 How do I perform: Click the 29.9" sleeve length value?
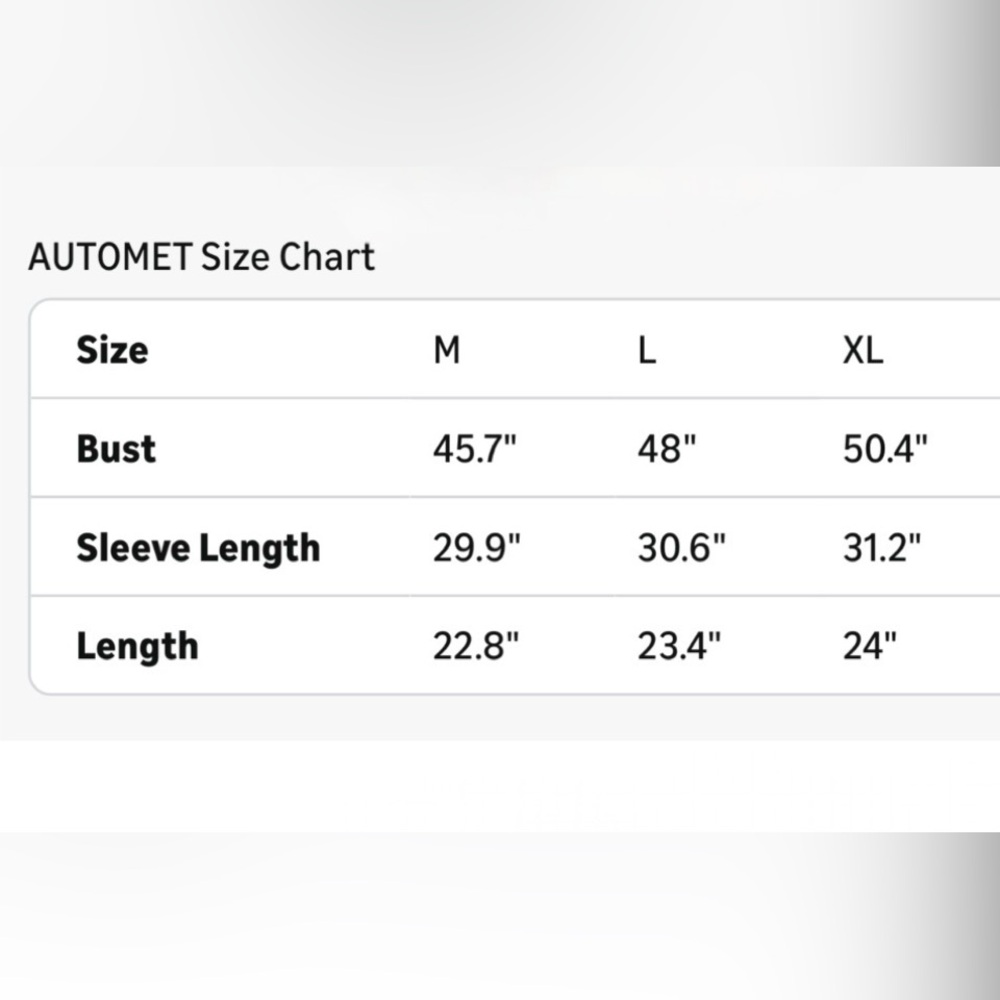point(476,548)
